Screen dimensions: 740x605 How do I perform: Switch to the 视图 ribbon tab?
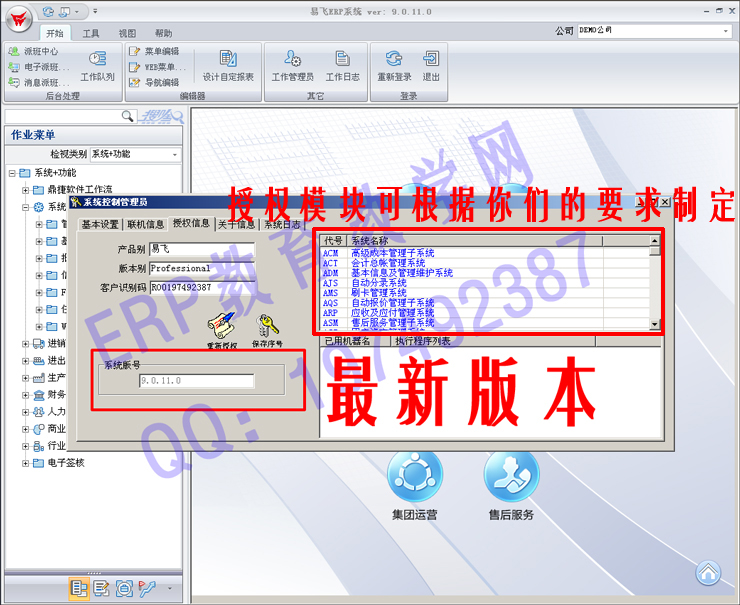(x=127, y=34)
